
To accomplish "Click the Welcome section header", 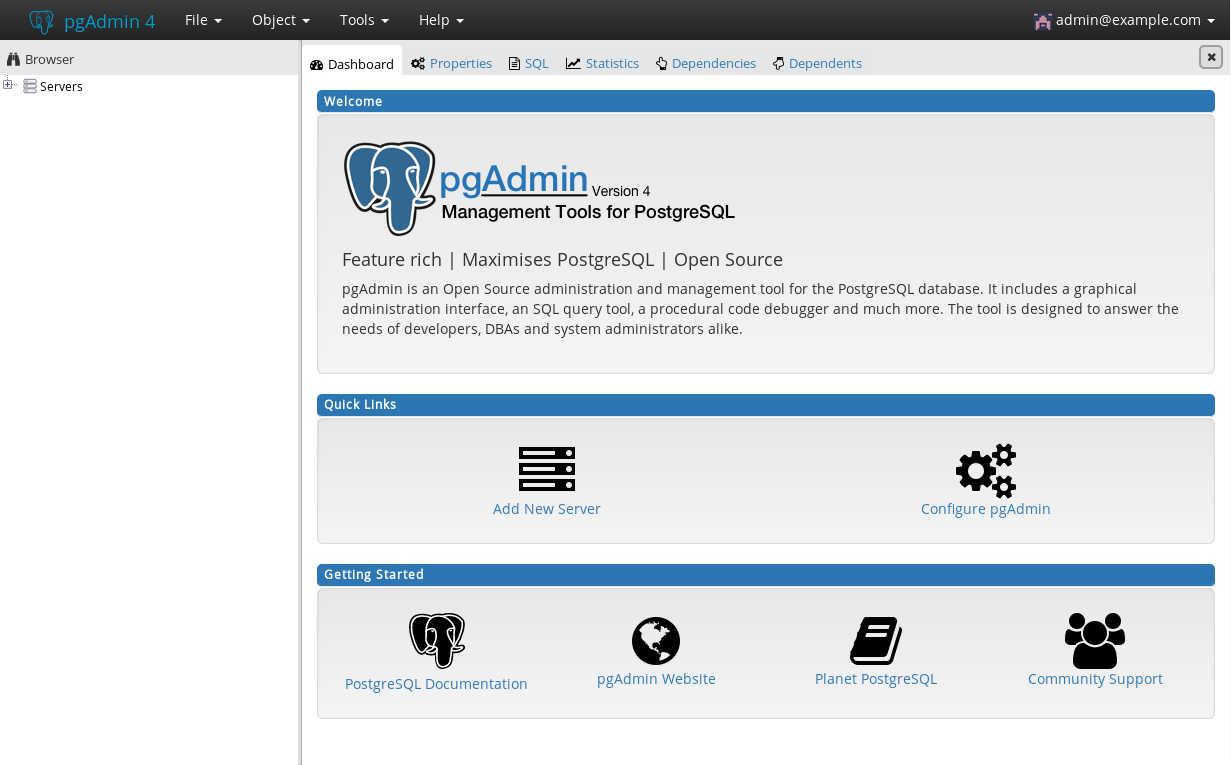I will tap(766, 101).
